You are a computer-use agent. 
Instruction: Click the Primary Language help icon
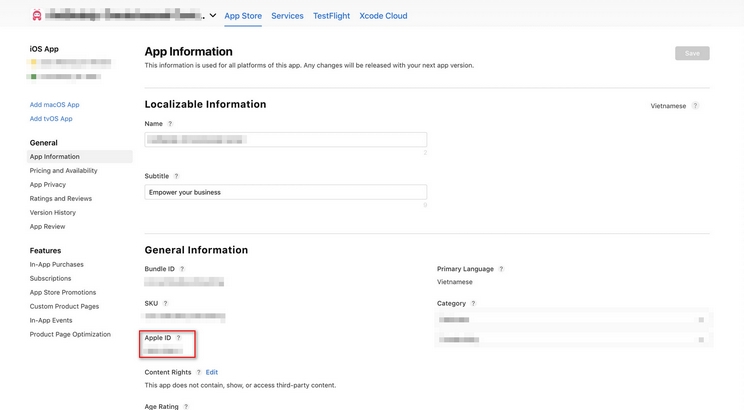tap(501, 269)
